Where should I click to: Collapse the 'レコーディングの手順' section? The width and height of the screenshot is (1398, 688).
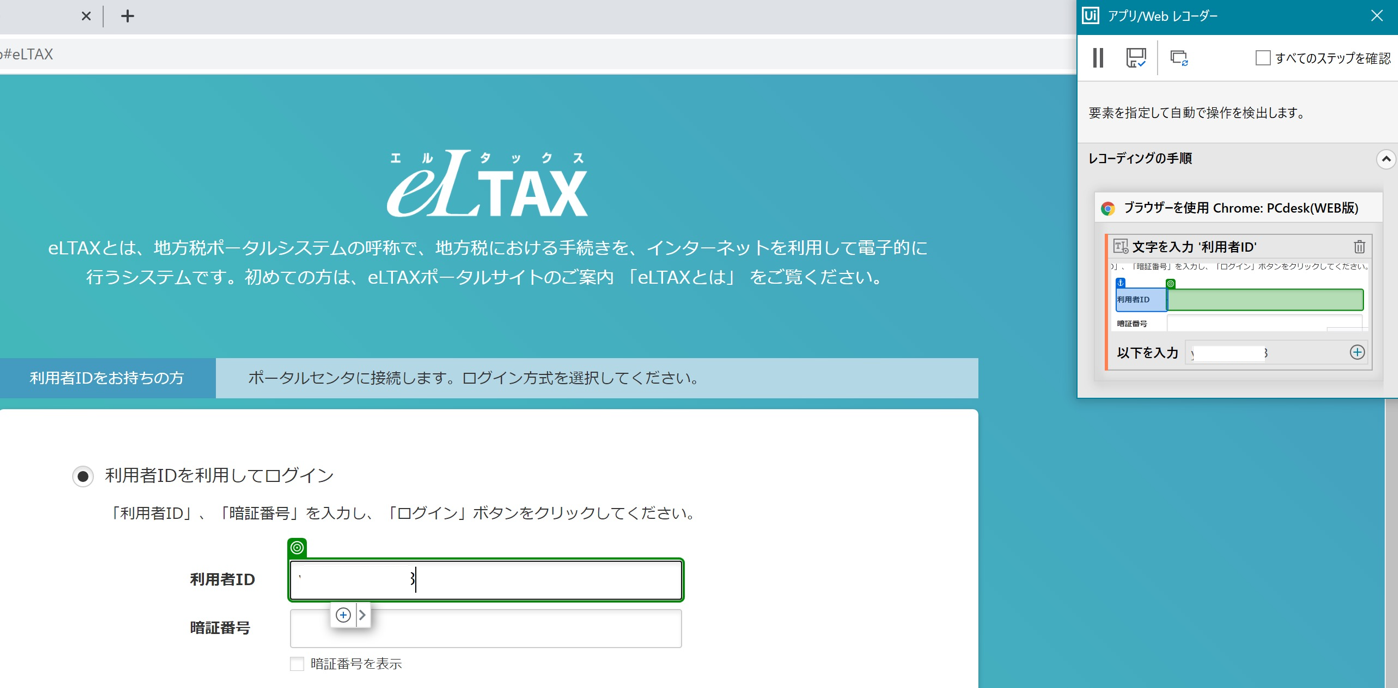pyautogui.click(x=1385, y=159)
